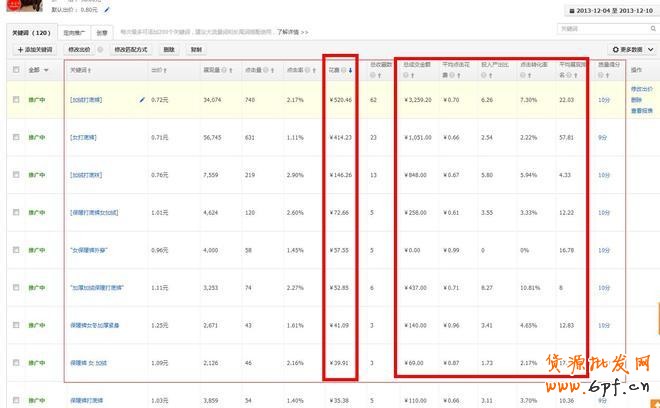Click the sort arrow on the 出价 column

point(167,70)
